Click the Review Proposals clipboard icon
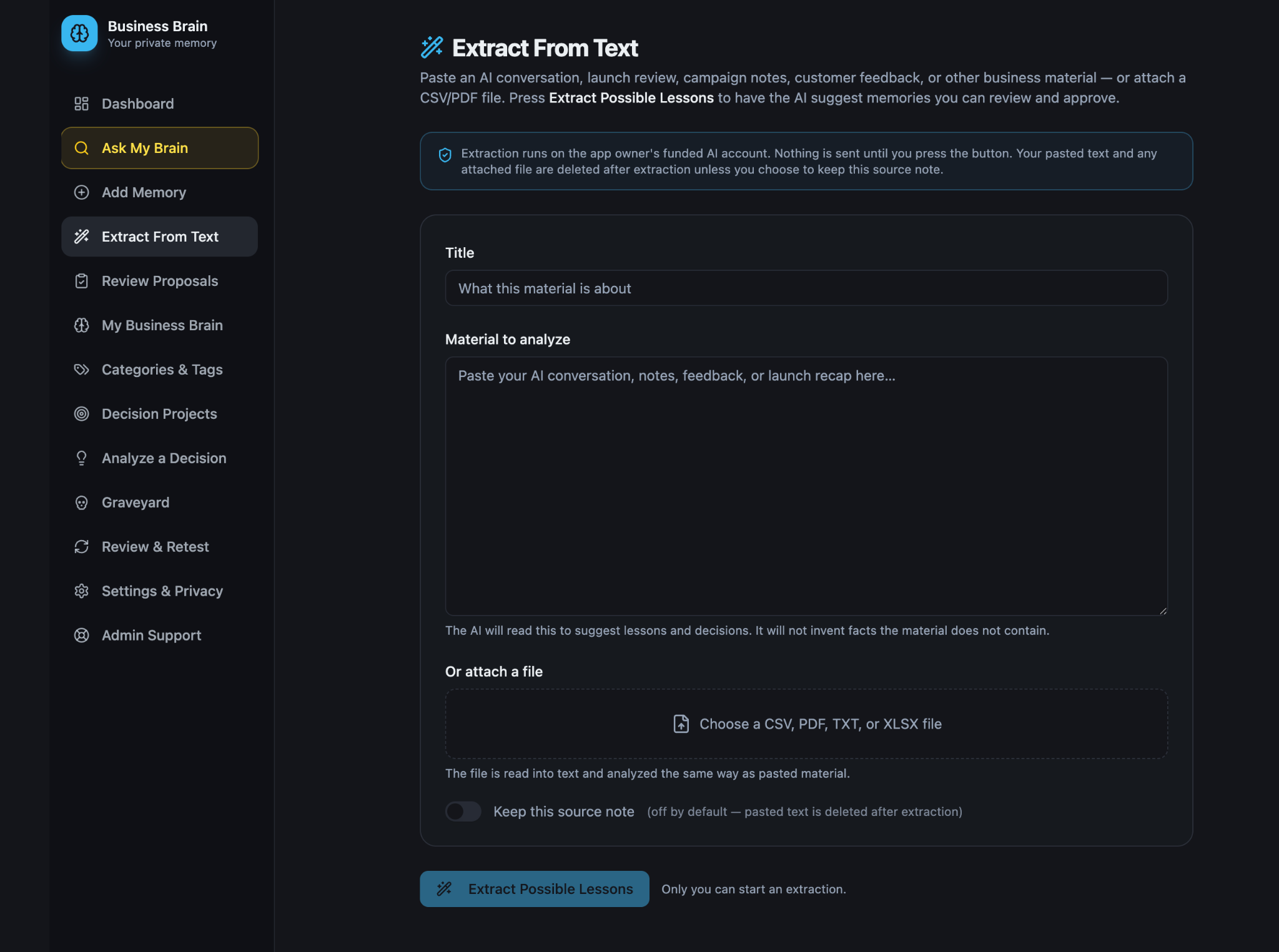1279x952 pixels. [81, 281]
